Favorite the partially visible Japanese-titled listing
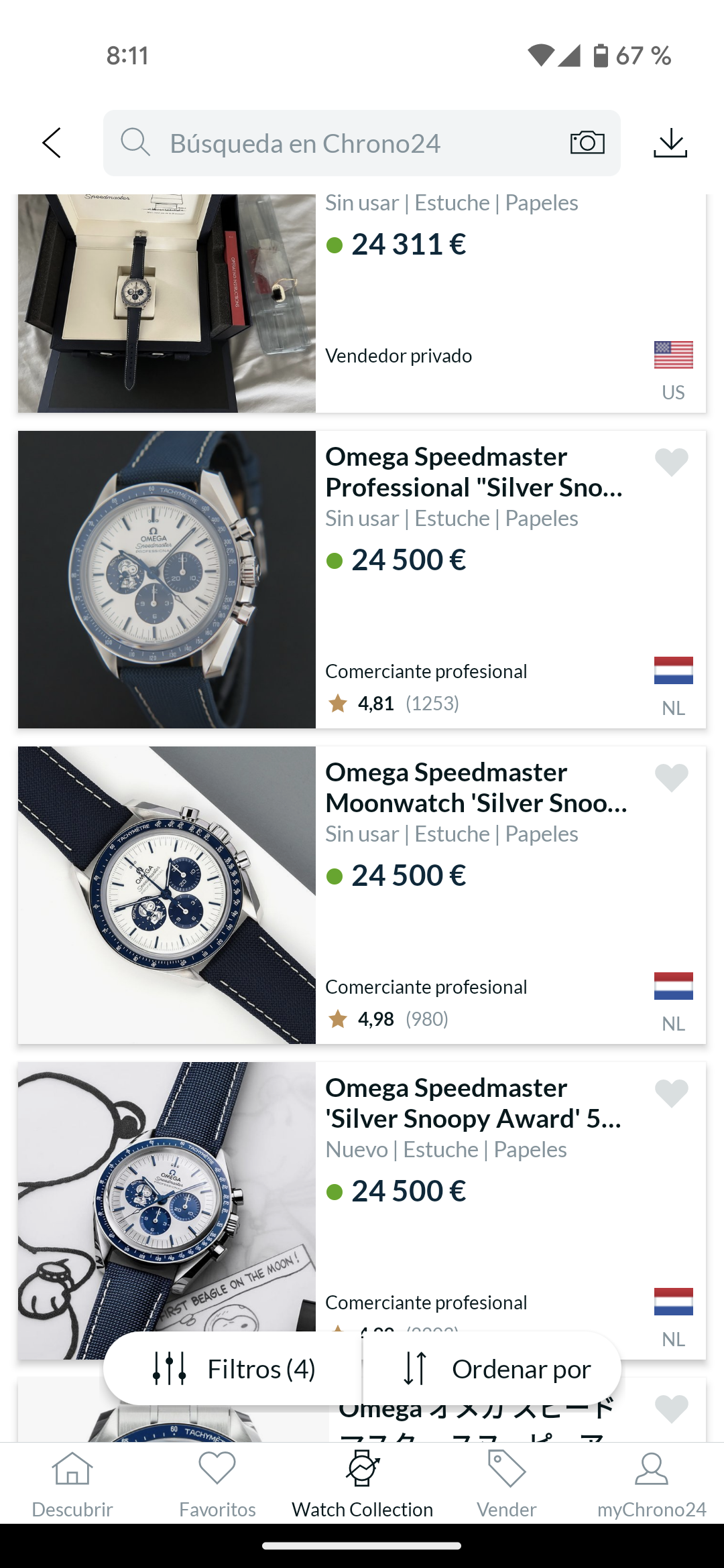724x1568 pixels. [672, 1408]
